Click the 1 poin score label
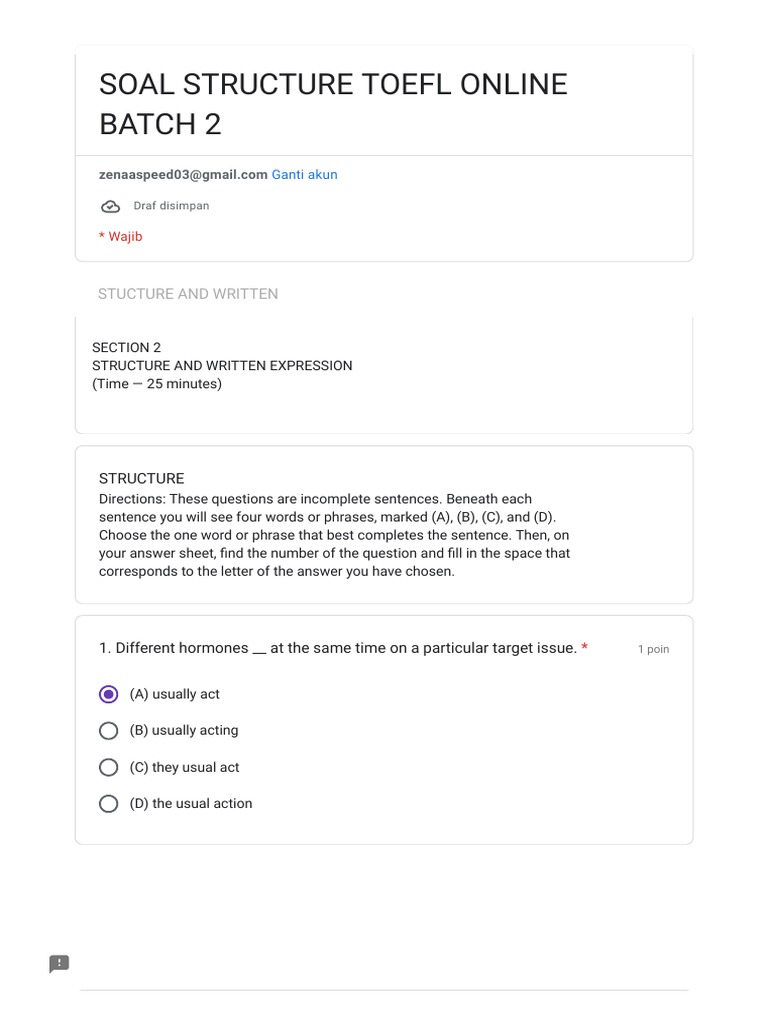 point(653,649)
